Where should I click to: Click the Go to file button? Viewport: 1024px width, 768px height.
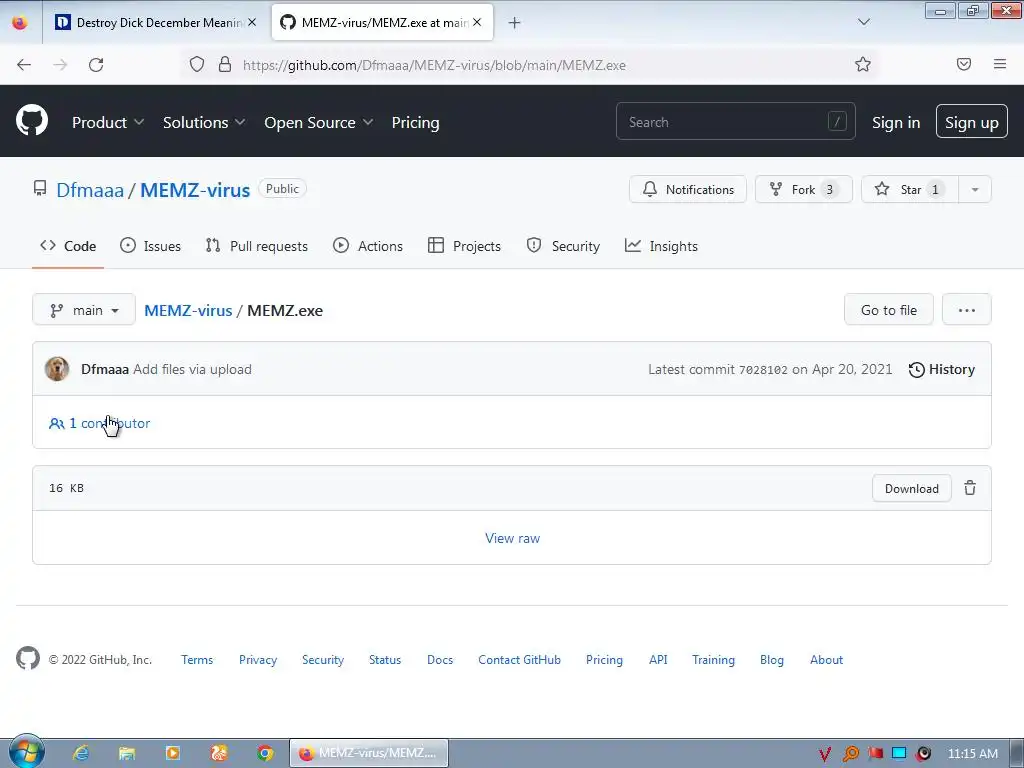tap(889, 310)
